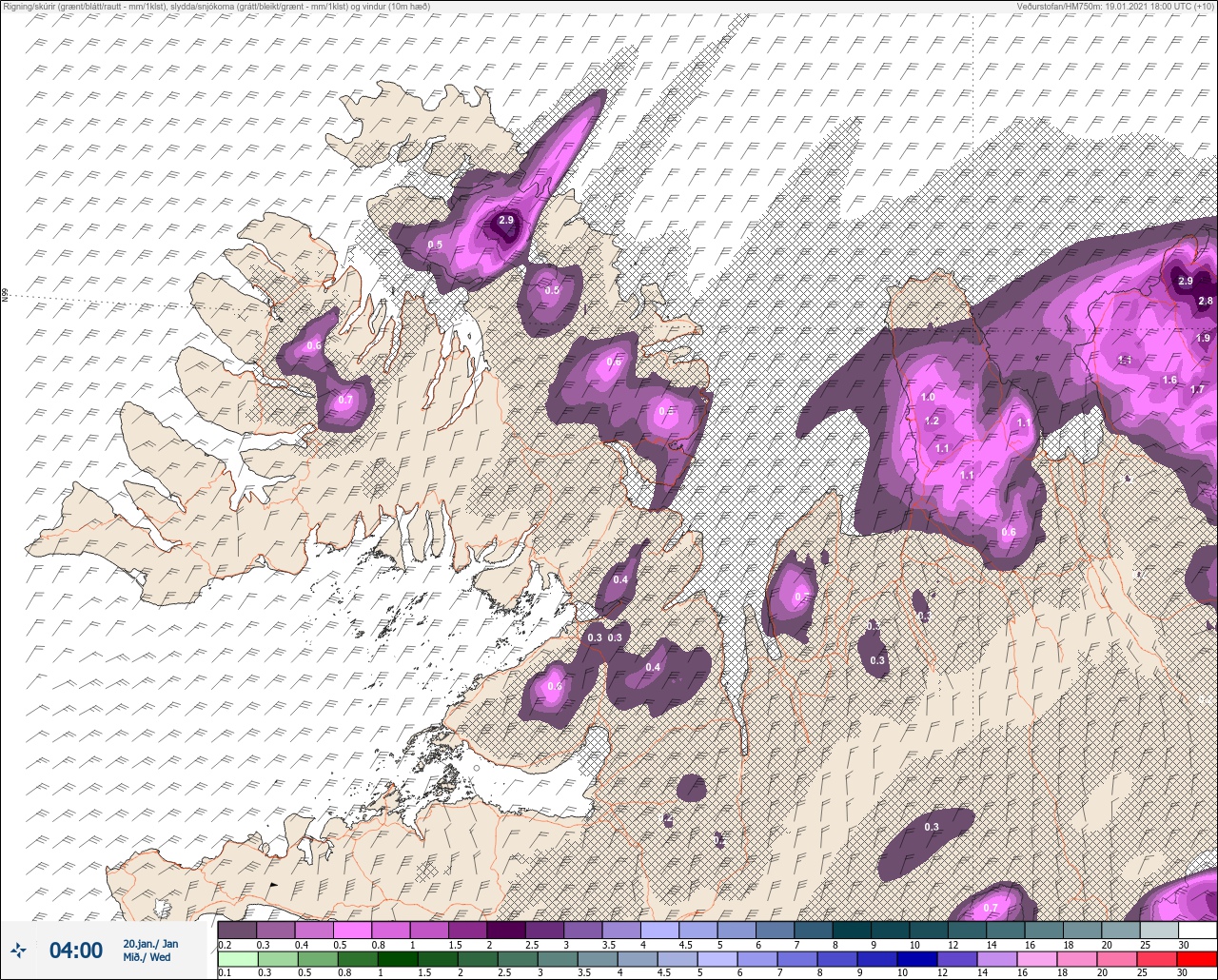Select the 04:00 forecast time label
Screen dimensions: 1218x980
coord(76,950)
